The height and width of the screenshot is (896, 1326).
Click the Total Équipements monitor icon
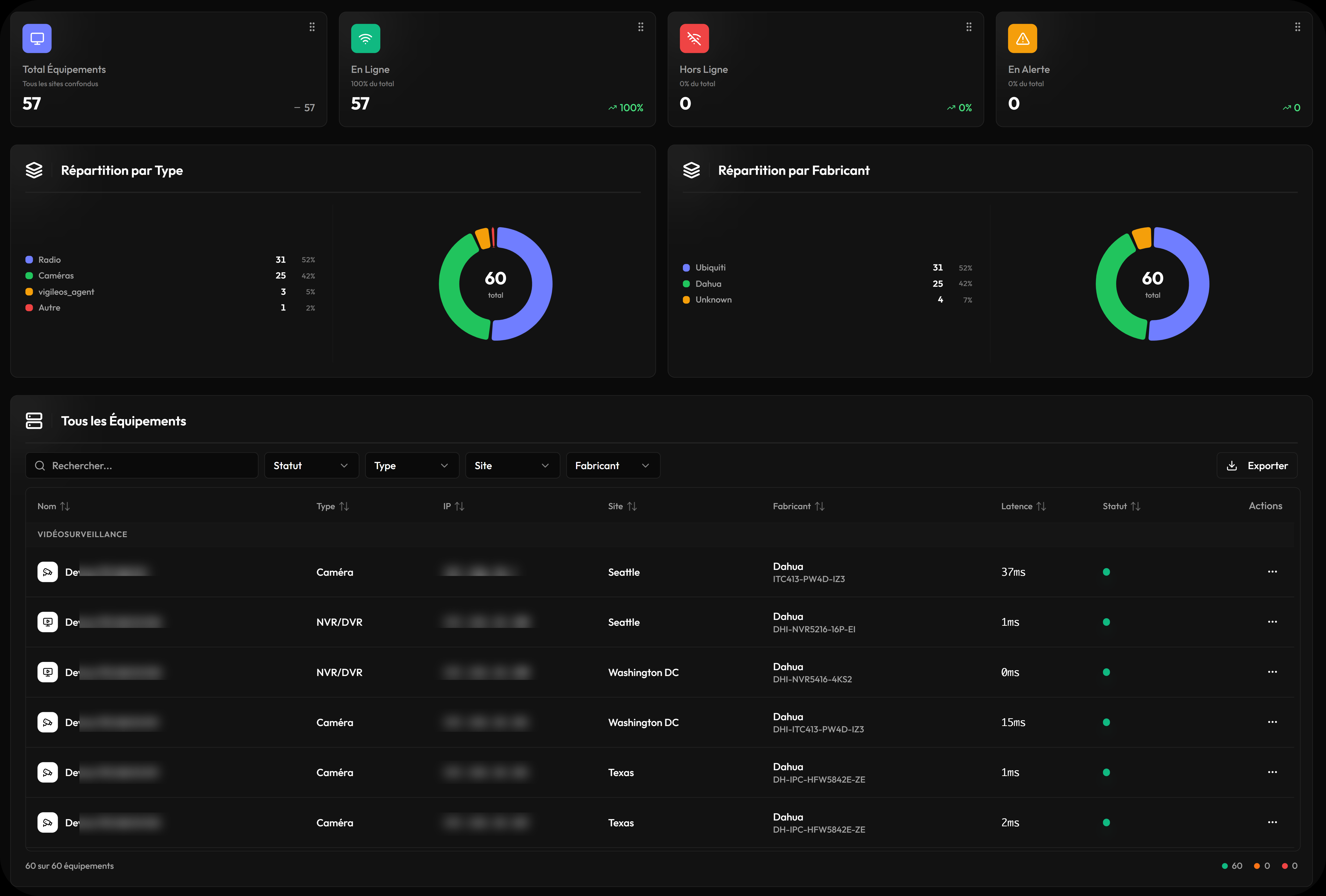click(37, 38)
